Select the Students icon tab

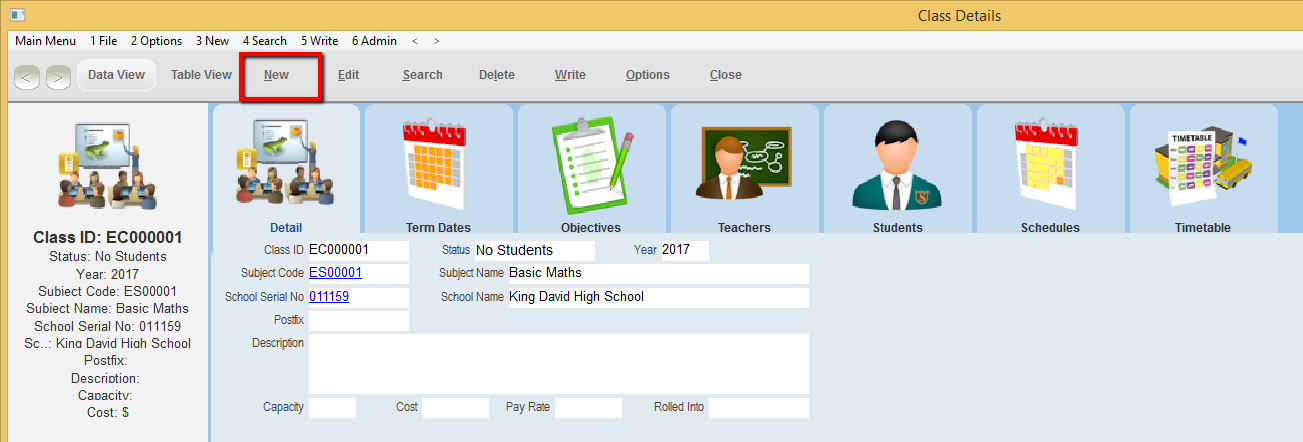click(x=897, y=165)
